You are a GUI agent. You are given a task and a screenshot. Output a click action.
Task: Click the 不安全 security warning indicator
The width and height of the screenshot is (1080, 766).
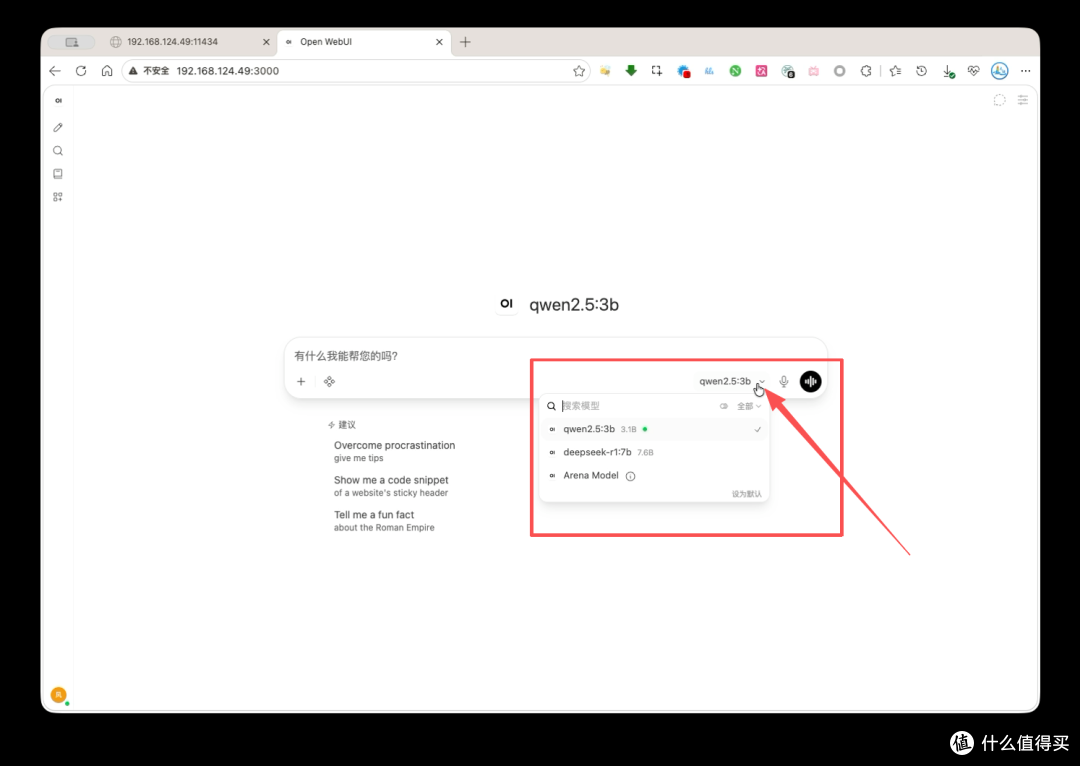click(149, 71)
